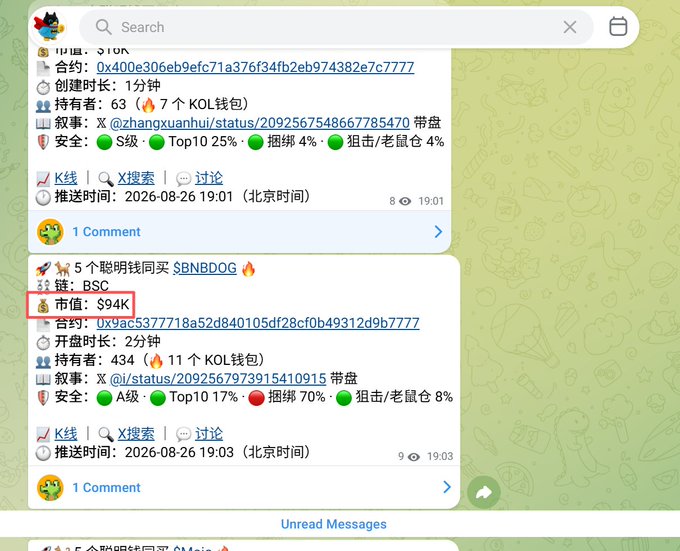Screen dimensions: 680x551
Task: Click the views eye icon showing 9
Action: click(414, 457)
